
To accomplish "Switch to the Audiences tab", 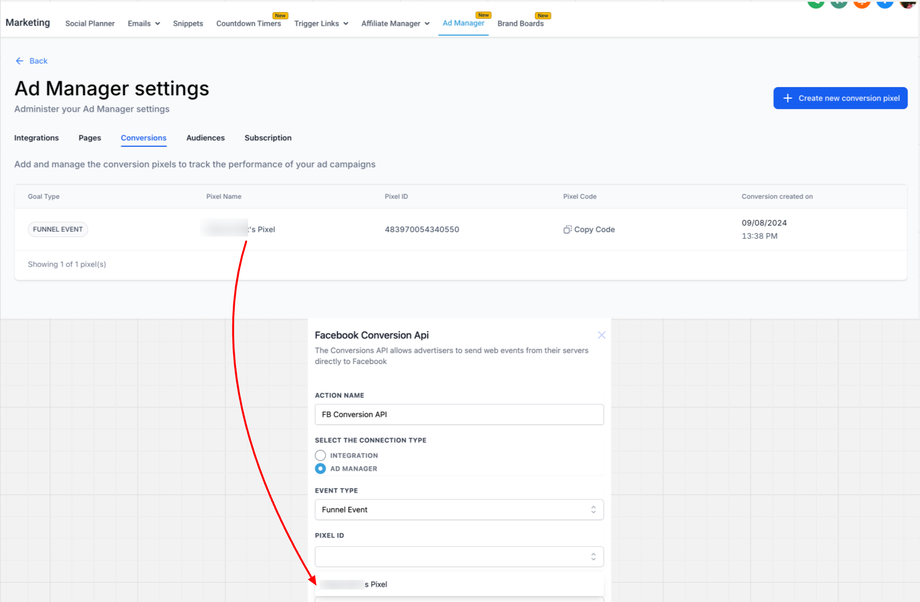I will pyautogui.click(x=205, y=138).
